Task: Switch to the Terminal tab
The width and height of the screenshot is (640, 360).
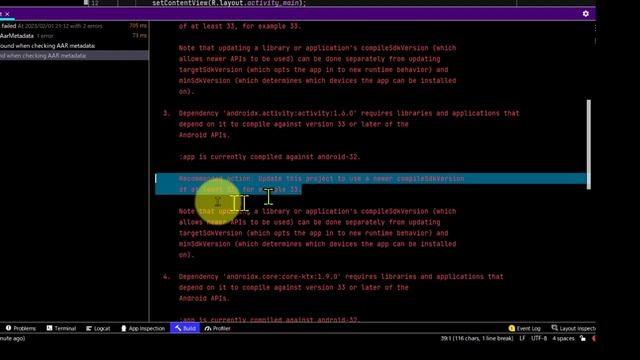Action: pyautogui.click(x=61, y=328)
